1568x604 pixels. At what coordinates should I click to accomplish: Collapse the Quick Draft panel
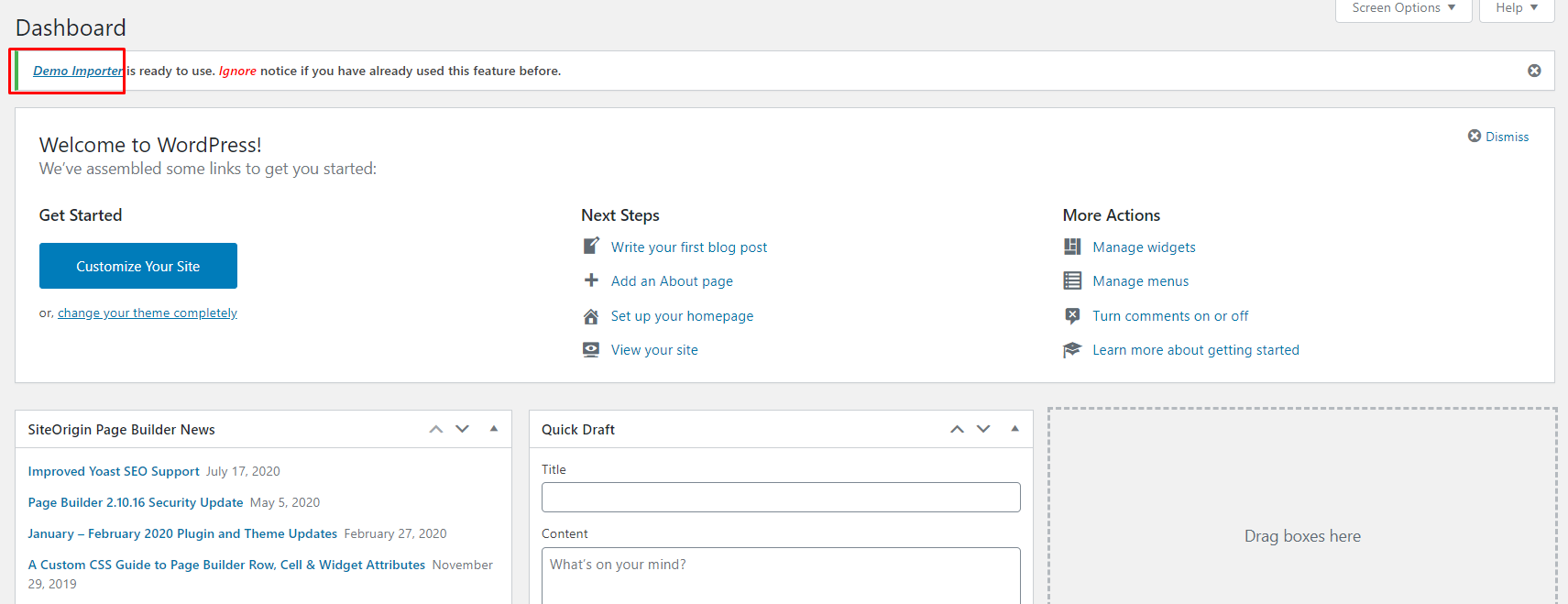[1014, 428]
